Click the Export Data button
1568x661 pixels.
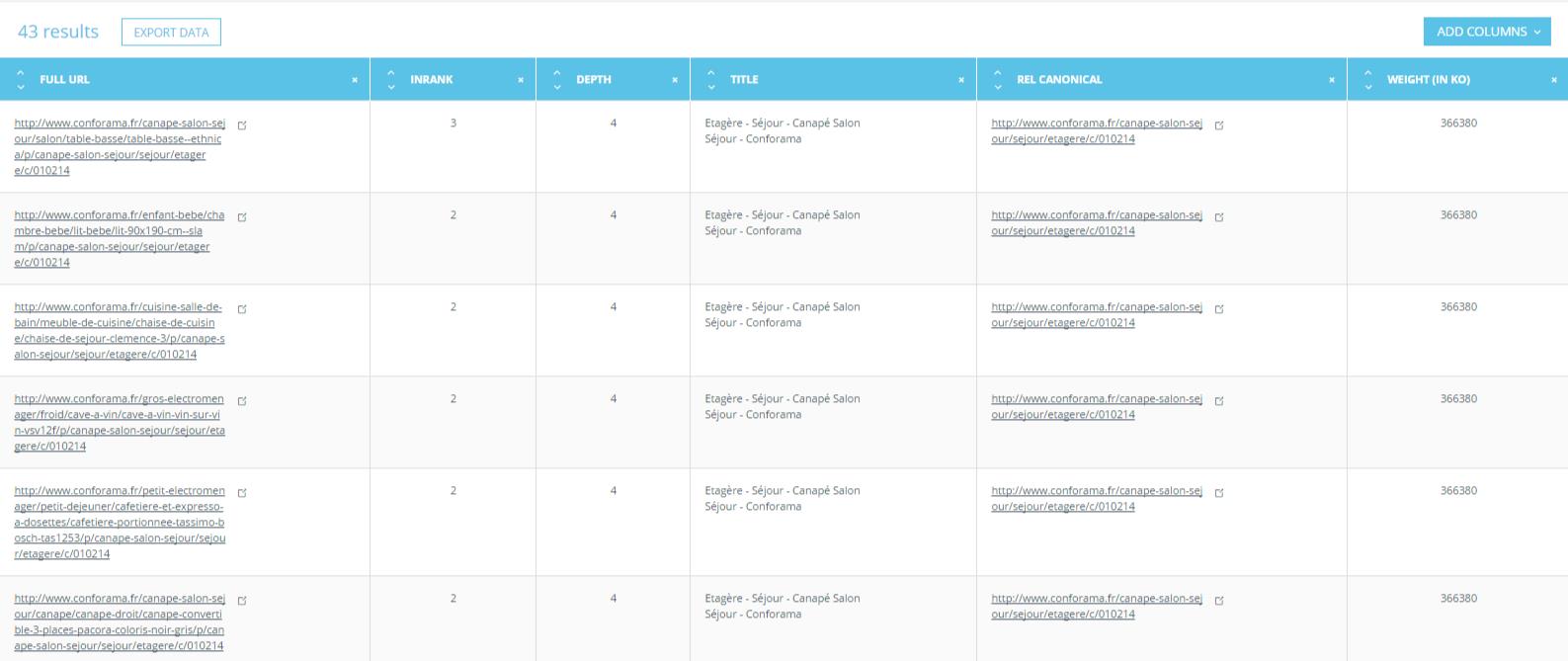click(171, 32)
